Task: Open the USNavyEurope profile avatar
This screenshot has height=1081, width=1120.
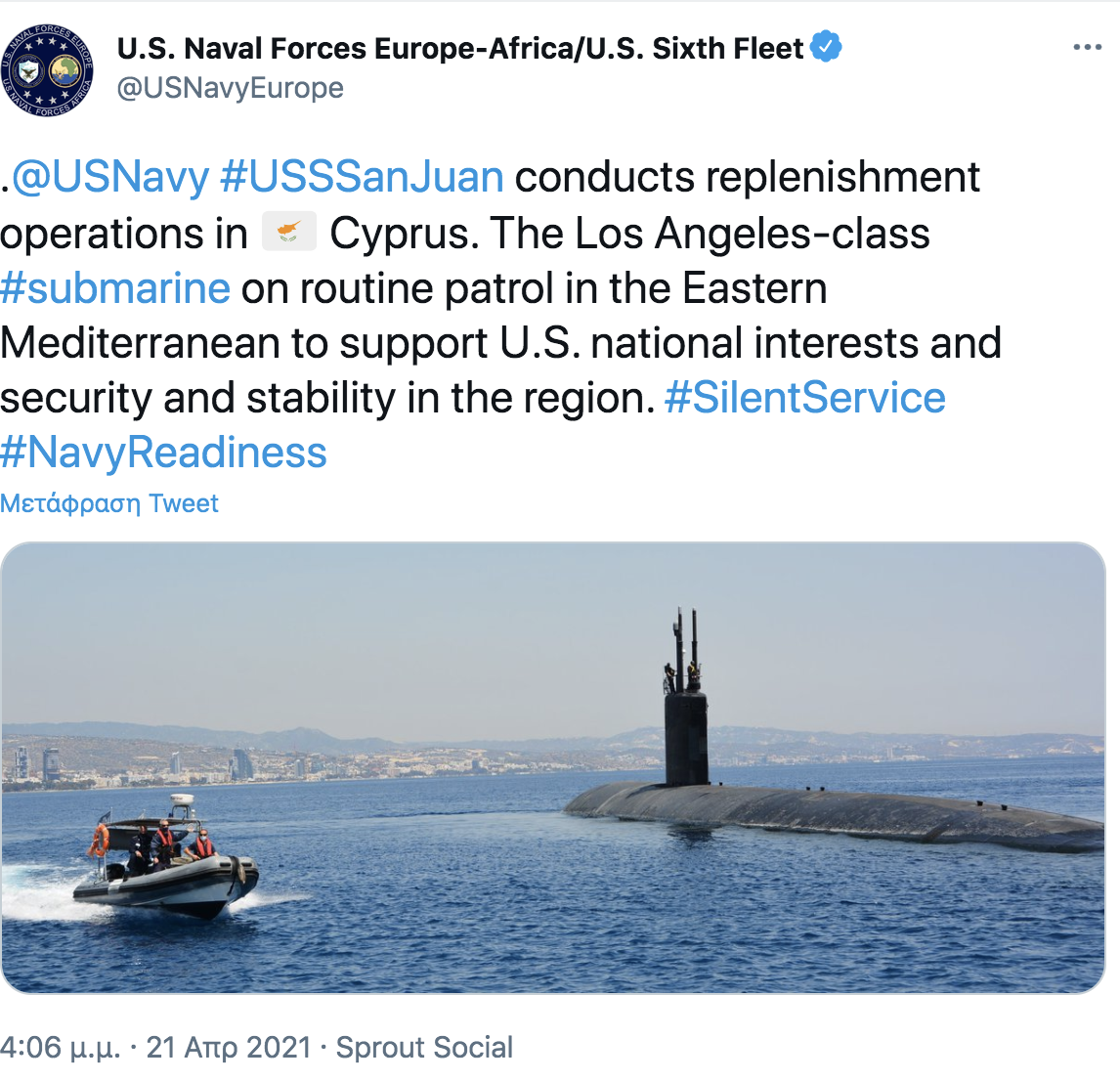Action: point(47,70)
